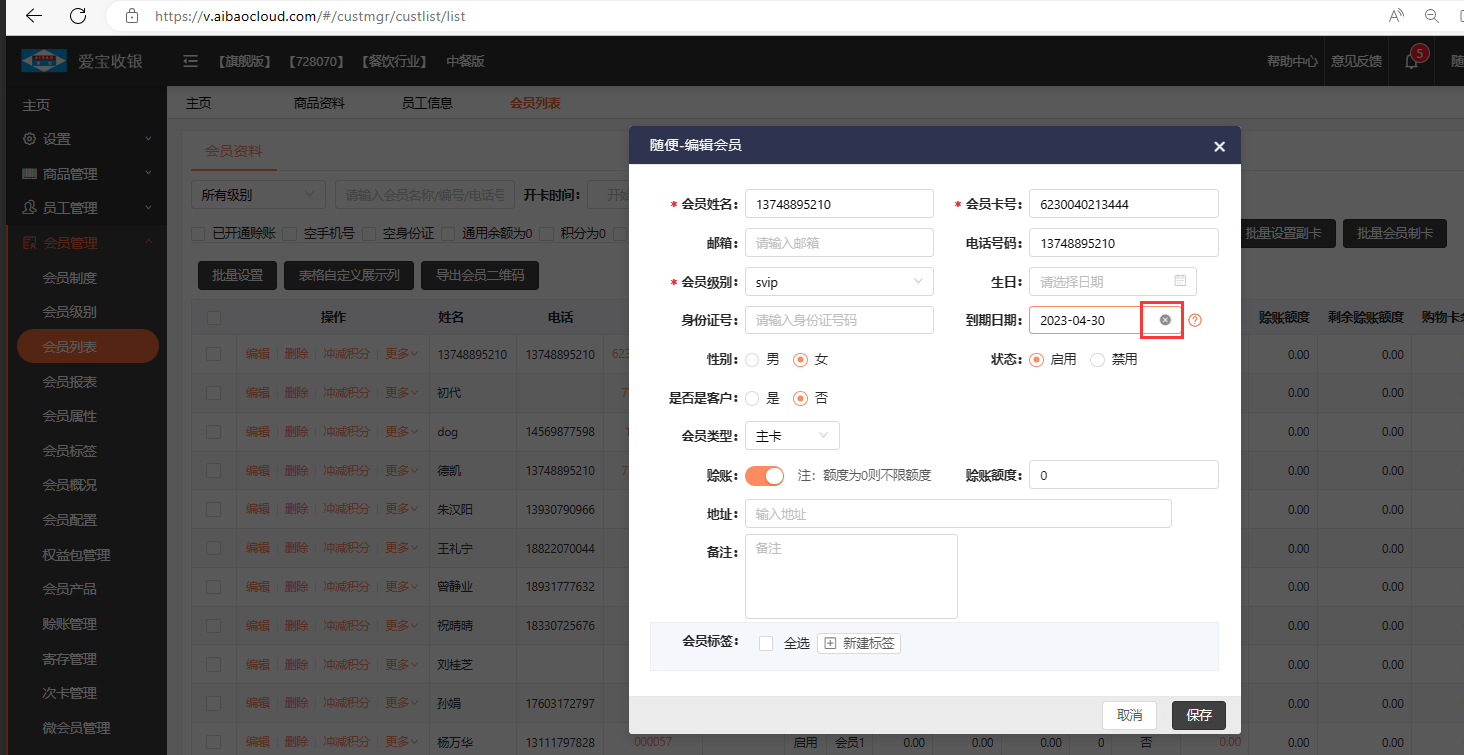Open the member level svip dropdown
The width and height of the screenshot is (1464, 755).
[839, 282]
